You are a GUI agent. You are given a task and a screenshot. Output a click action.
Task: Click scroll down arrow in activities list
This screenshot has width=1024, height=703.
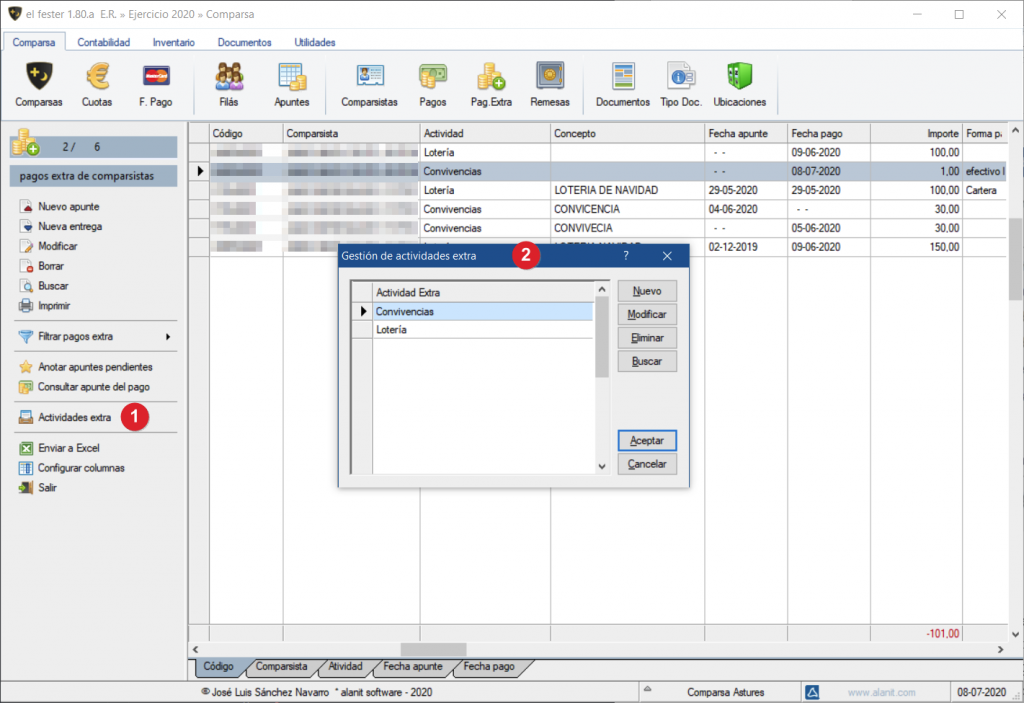602,466
